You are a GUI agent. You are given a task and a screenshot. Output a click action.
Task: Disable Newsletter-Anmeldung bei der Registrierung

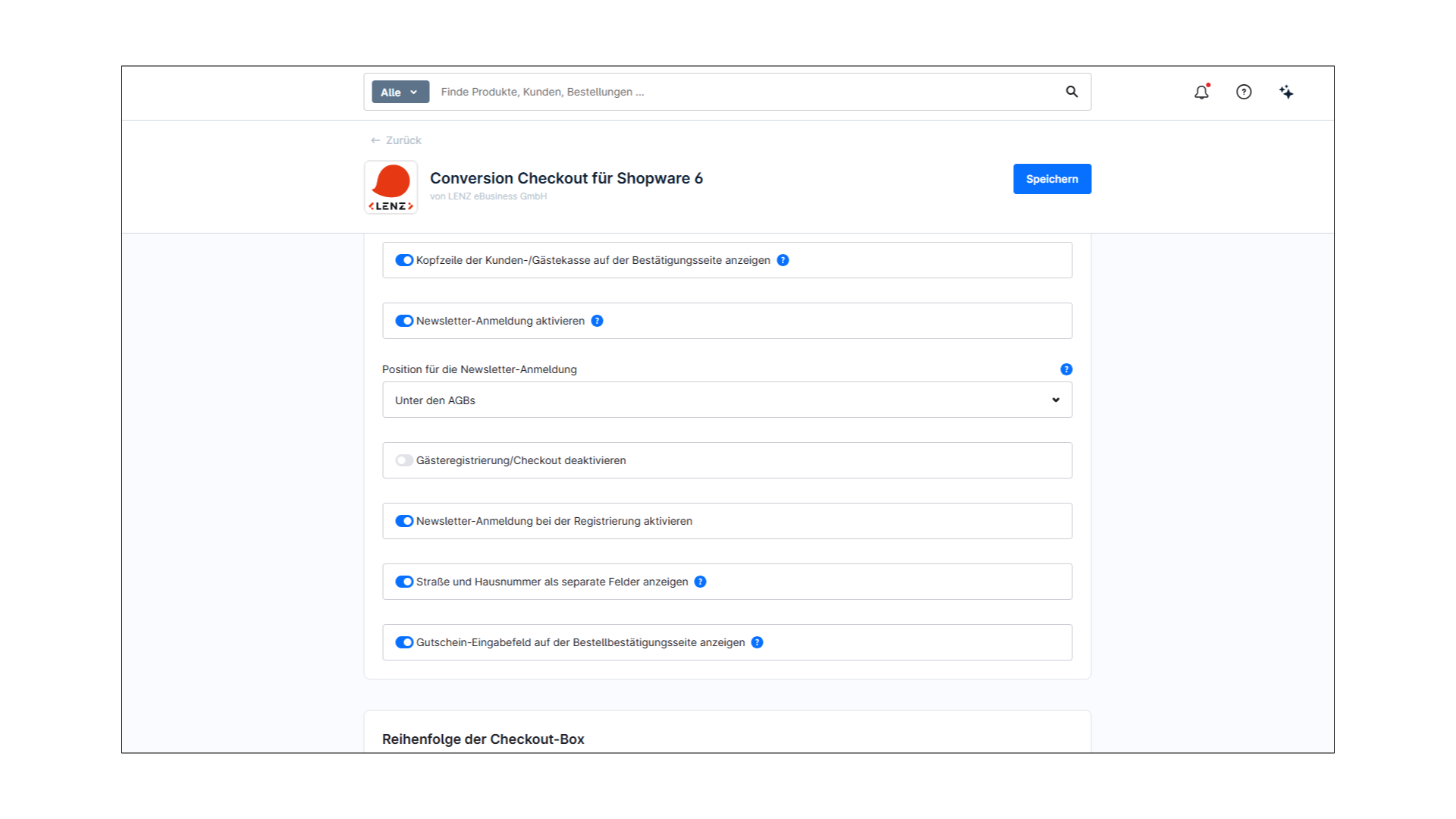pos(403,521)
